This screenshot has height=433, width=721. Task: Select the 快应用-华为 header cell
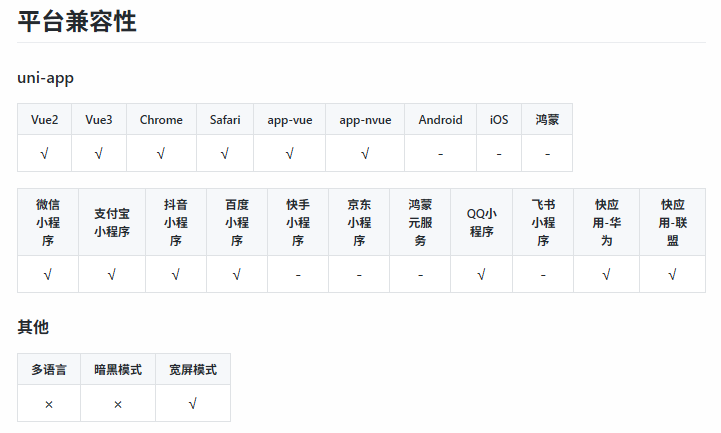[x=607, y=222]
